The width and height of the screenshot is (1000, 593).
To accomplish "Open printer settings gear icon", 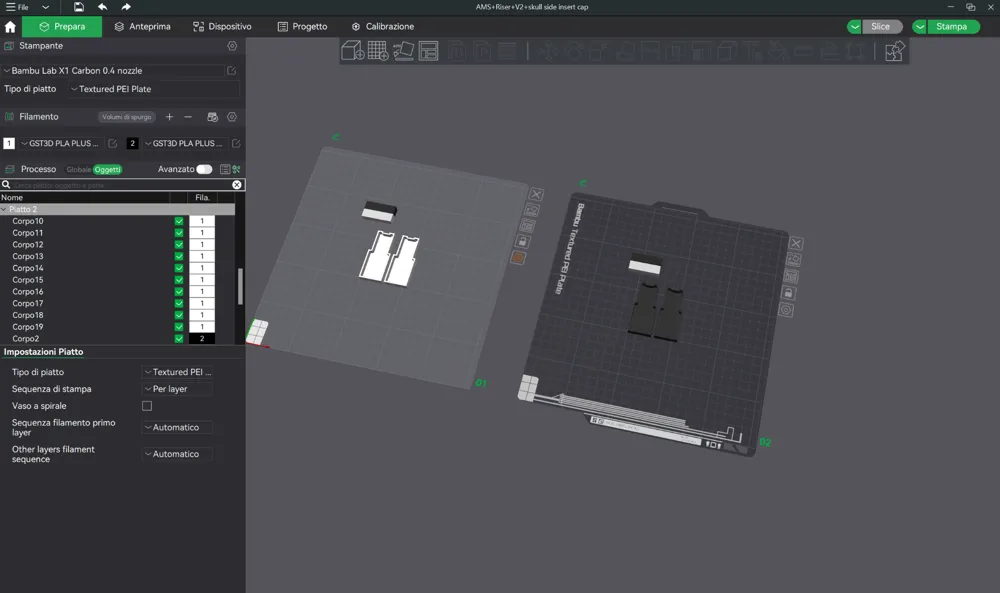I will coord(232,46).
